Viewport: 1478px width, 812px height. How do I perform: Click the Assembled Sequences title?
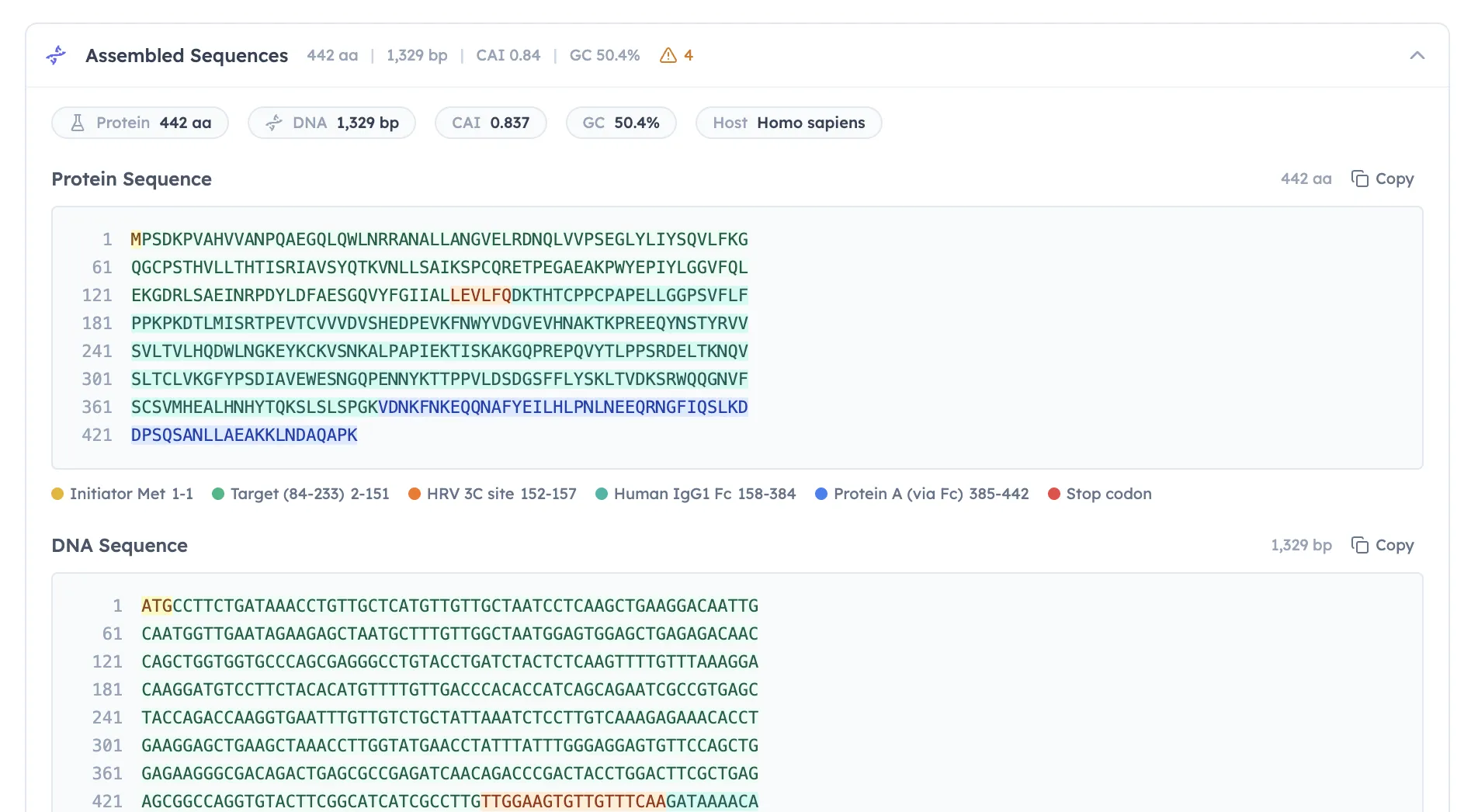(186, 55)
